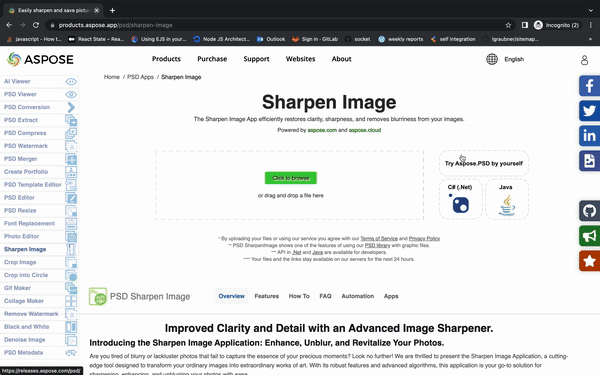
Task: Click the LinkedIn share icon
Action: click(x=589, y=135)
